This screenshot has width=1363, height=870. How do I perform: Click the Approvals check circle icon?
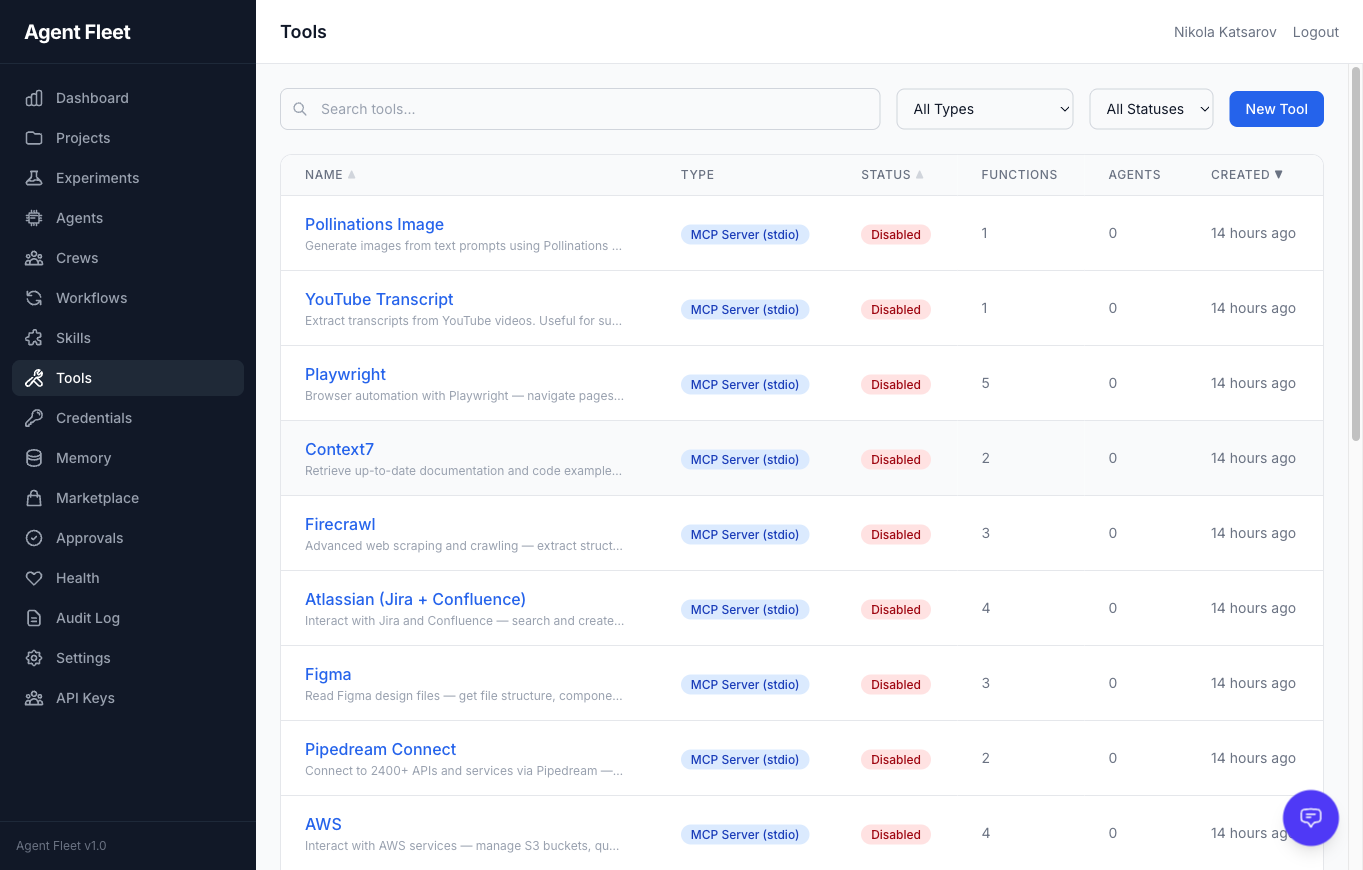click(34, 538)
